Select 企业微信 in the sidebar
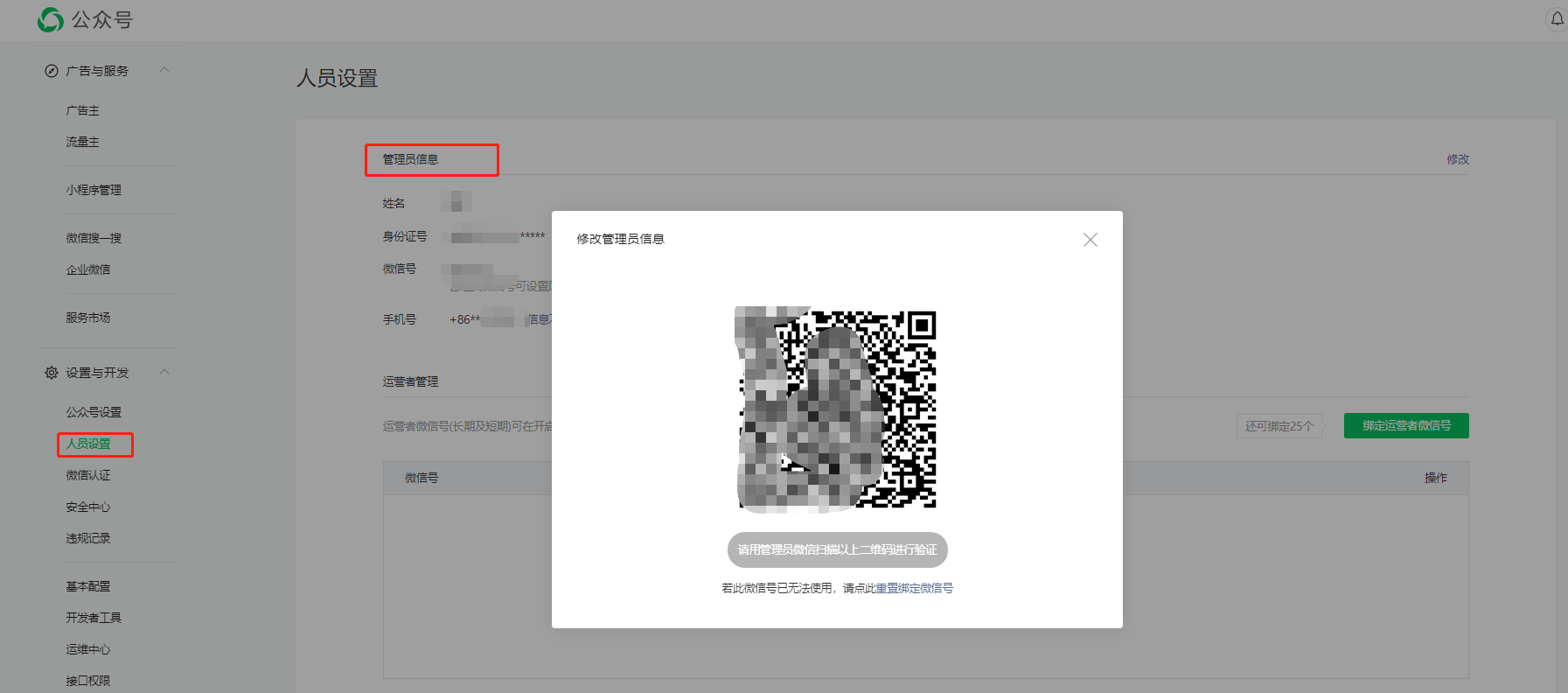The width and height of the screenshot is (1568, 693). coord(88,269)
